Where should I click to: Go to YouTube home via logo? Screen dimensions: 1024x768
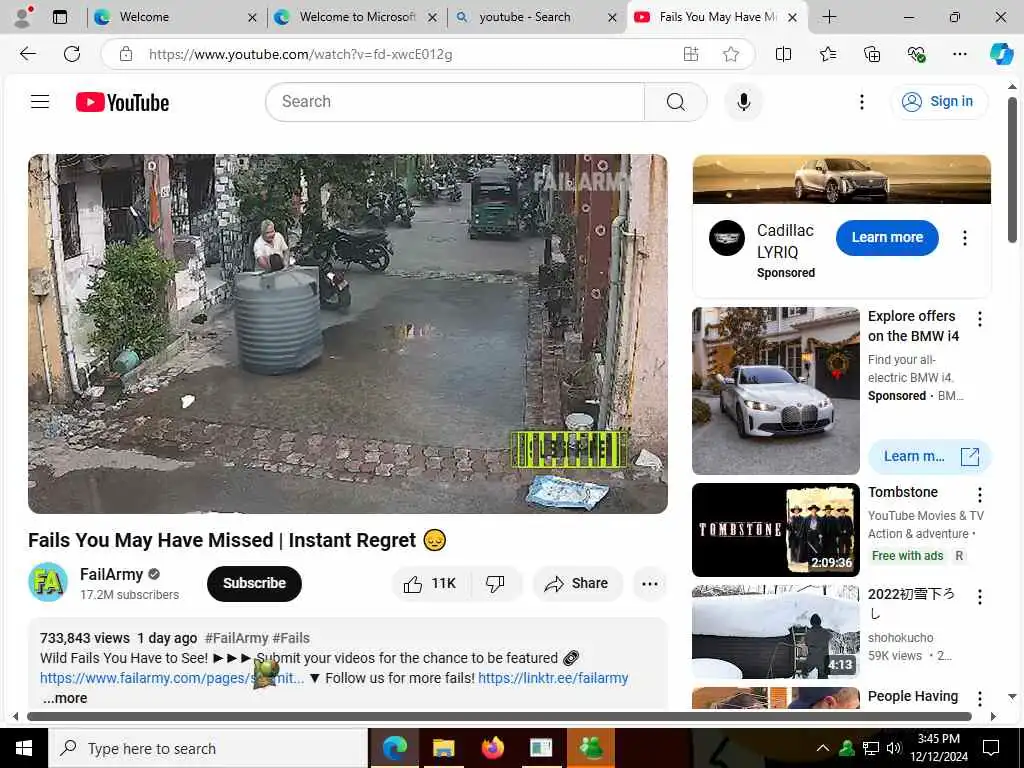(x=122, y=102)
